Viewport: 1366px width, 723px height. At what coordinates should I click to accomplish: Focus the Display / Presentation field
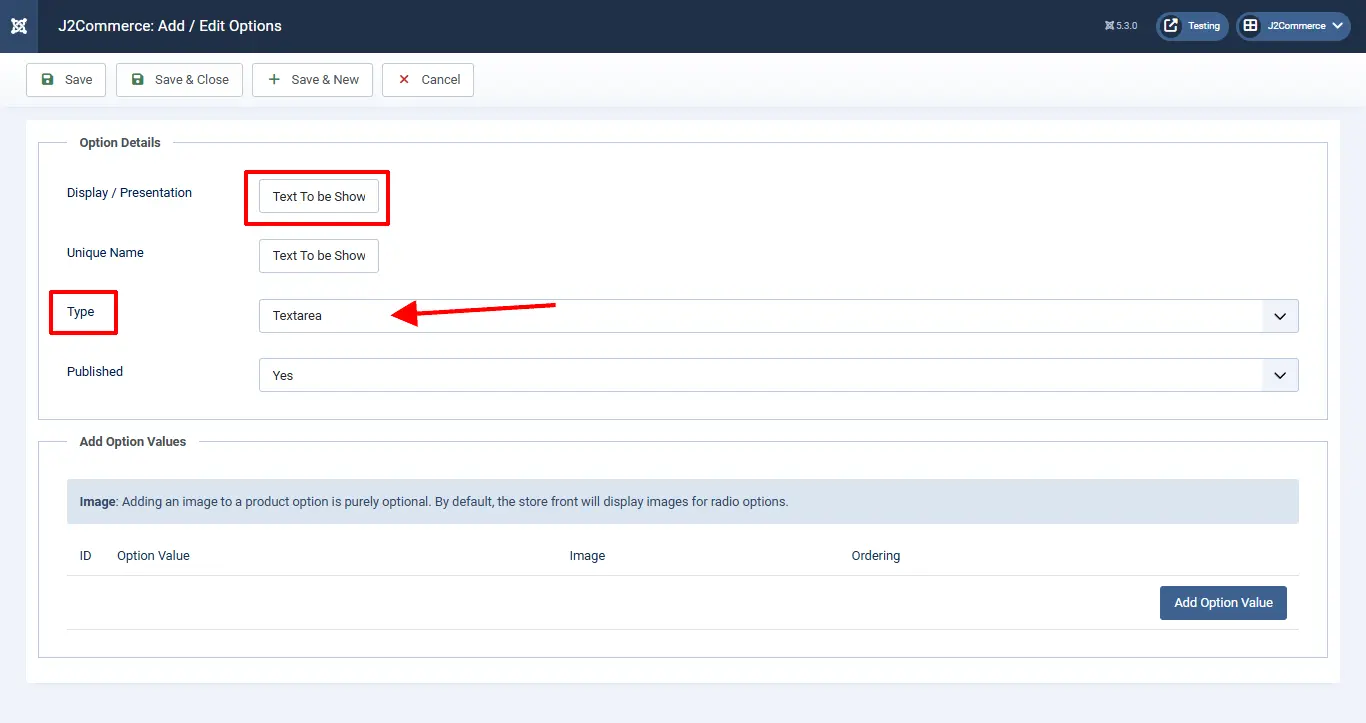click(x=319, y=197)
